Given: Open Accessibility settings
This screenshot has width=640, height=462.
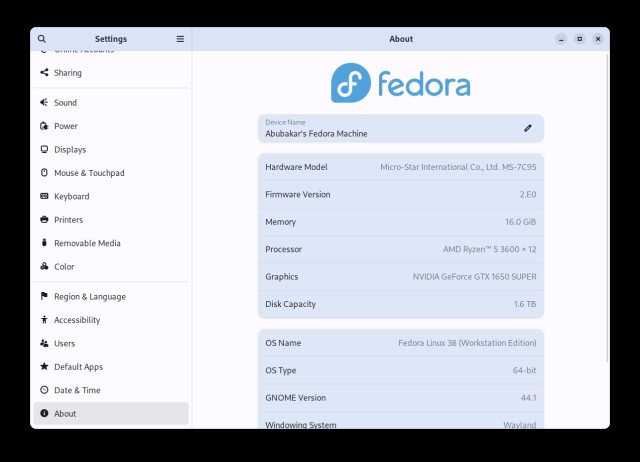Looking at the screenshot, I should [111, 320].
